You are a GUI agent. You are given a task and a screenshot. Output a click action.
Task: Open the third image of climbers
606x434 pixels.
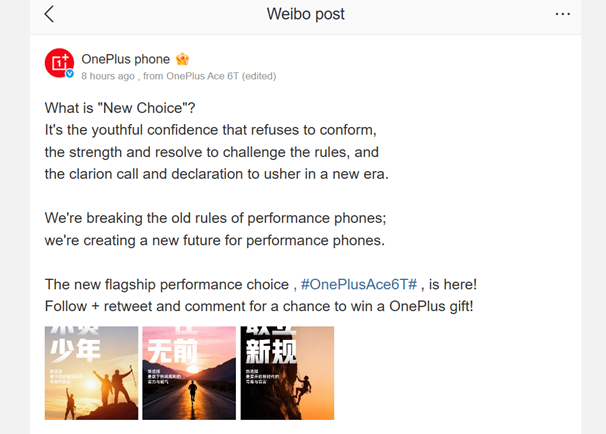[287, 373]
